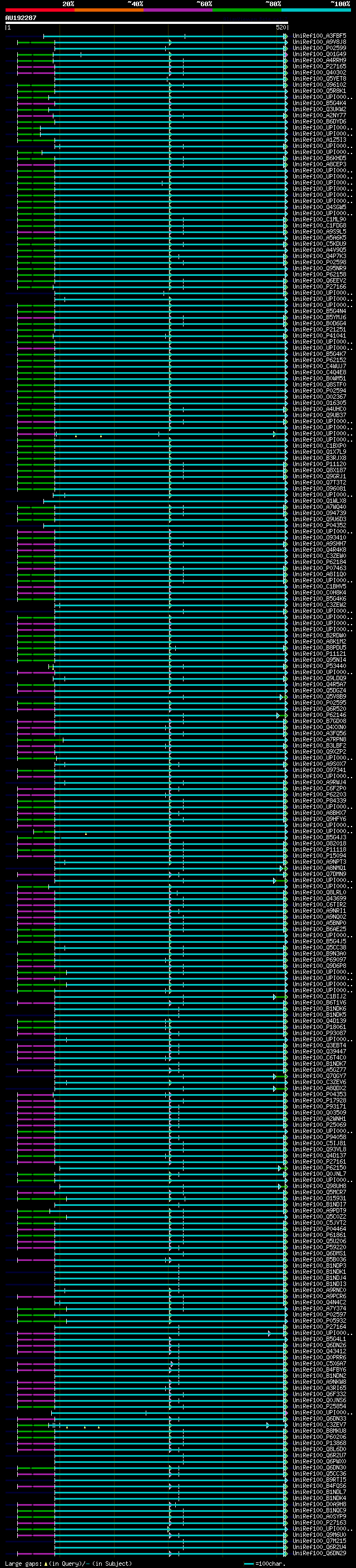Click the white query sequence bar

[147, 22]
